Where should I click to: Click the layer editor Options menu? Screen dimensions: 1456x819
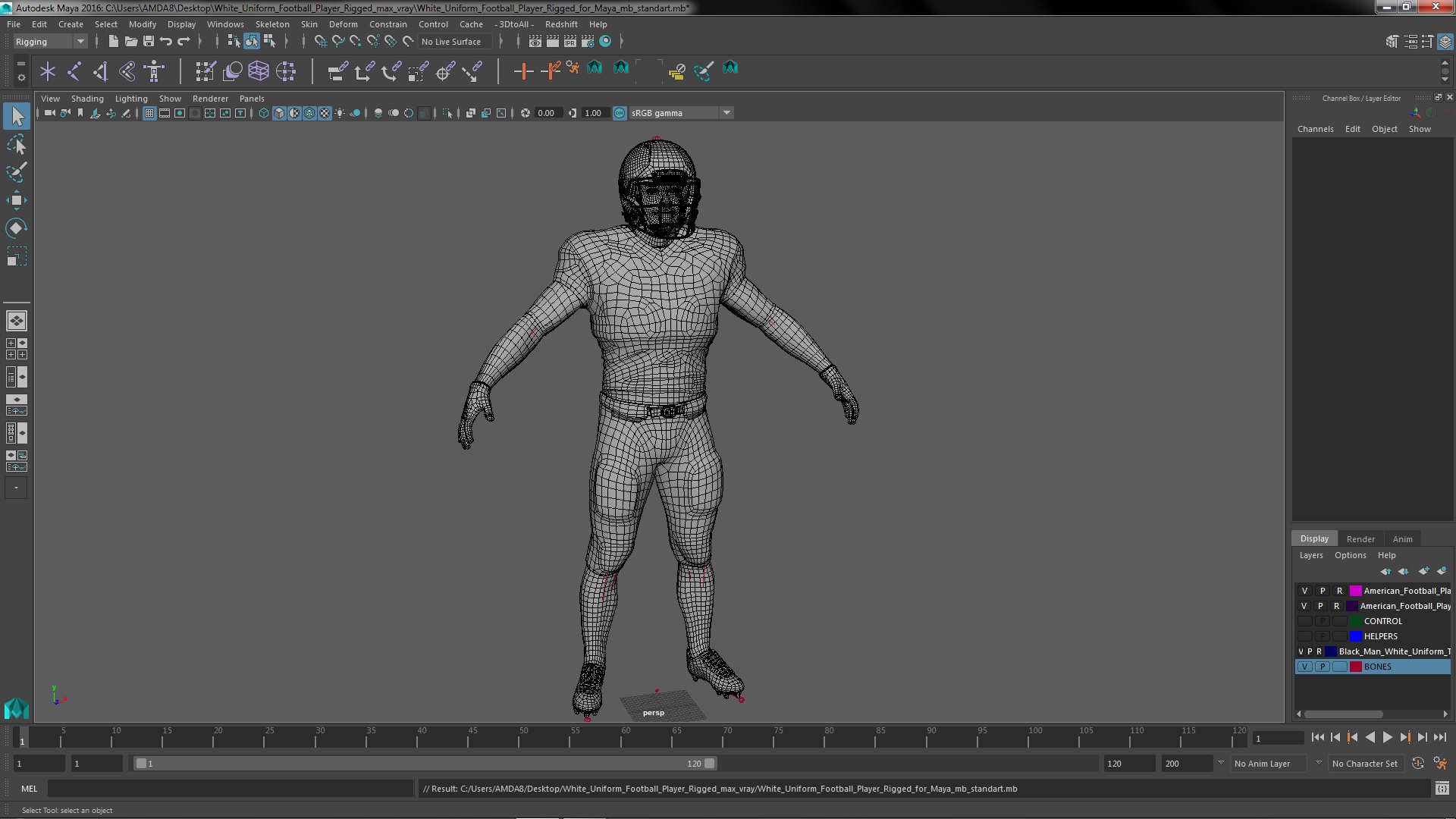[x=1350, y=555]
